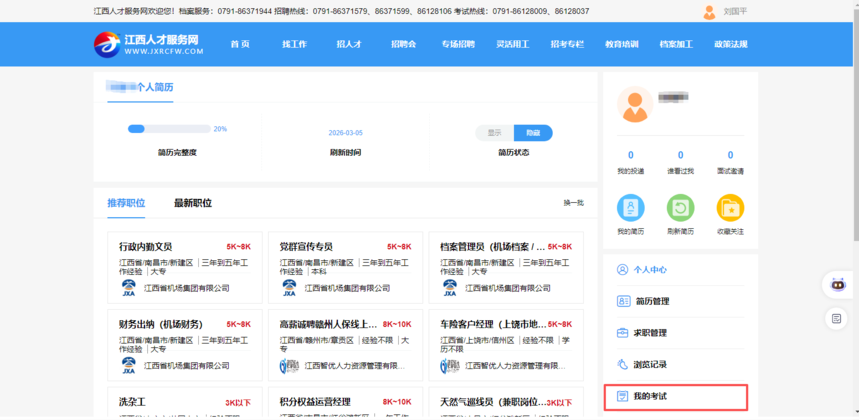This screenshot has height=420, width=859.
Task: Open the robot chat assistant icon
Action: point(837,285)
